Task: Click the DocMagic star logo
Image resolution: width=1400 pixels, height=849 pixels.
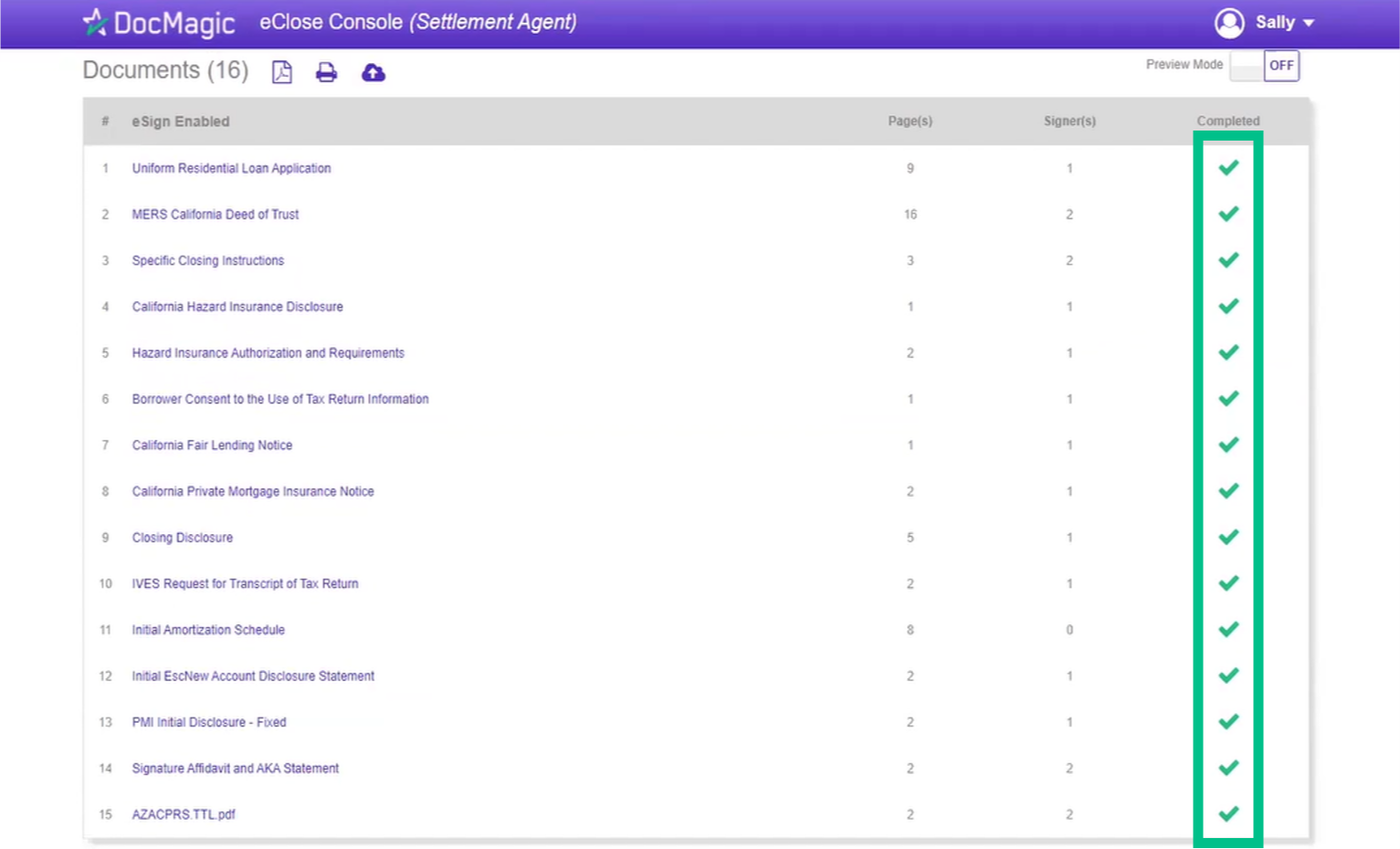Action: (94, 22)
